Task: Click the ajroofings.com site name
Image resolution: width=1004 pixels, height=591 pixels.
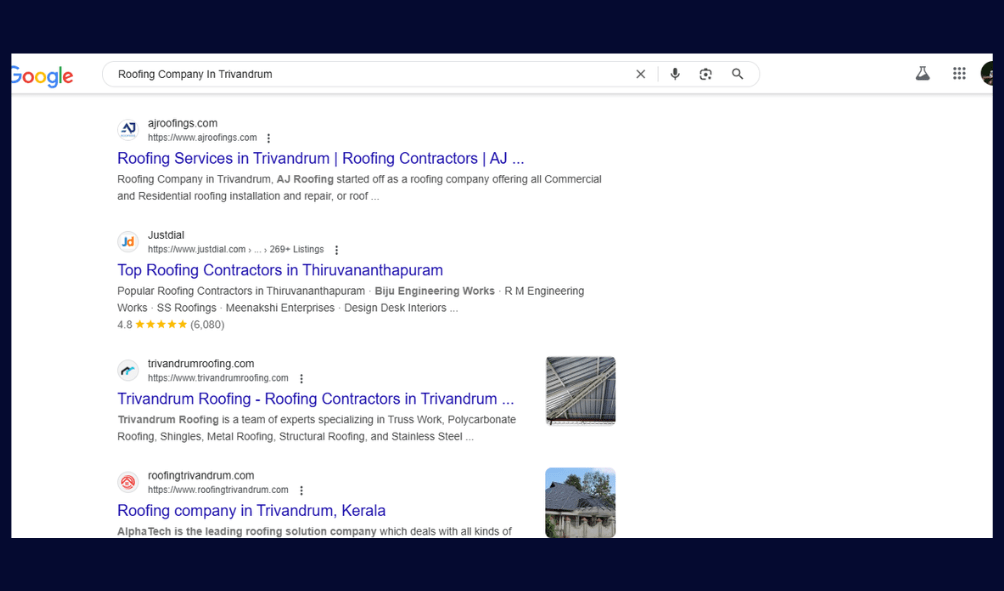Action: point(182,123)
